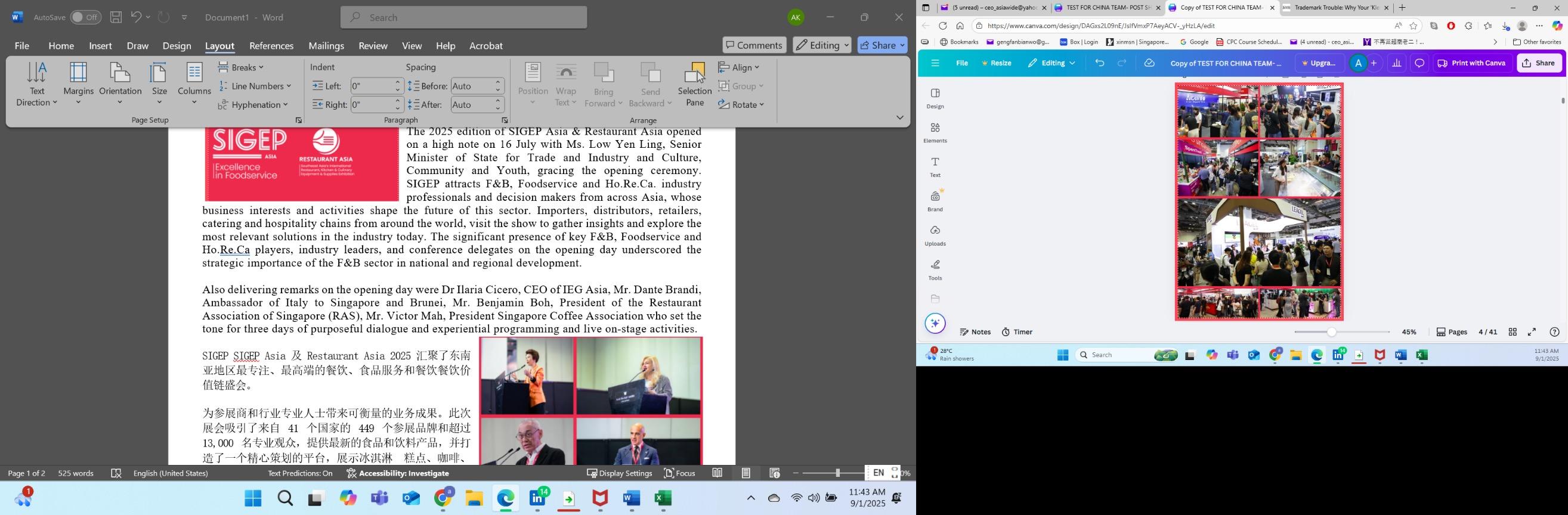
Task: Collapse Word's ribbon with the chevron
Action: [x=899, y=117]
